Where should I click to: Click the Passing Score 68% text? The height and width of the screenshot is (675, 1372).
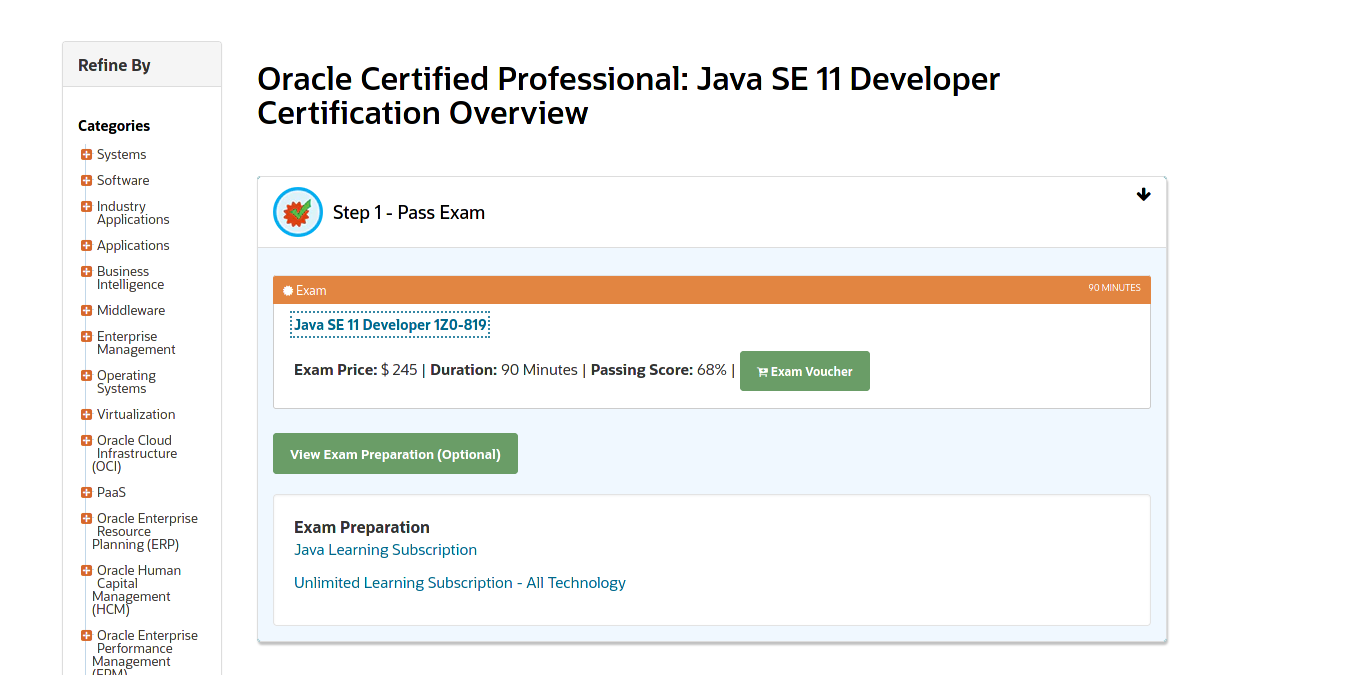point(659,370)
